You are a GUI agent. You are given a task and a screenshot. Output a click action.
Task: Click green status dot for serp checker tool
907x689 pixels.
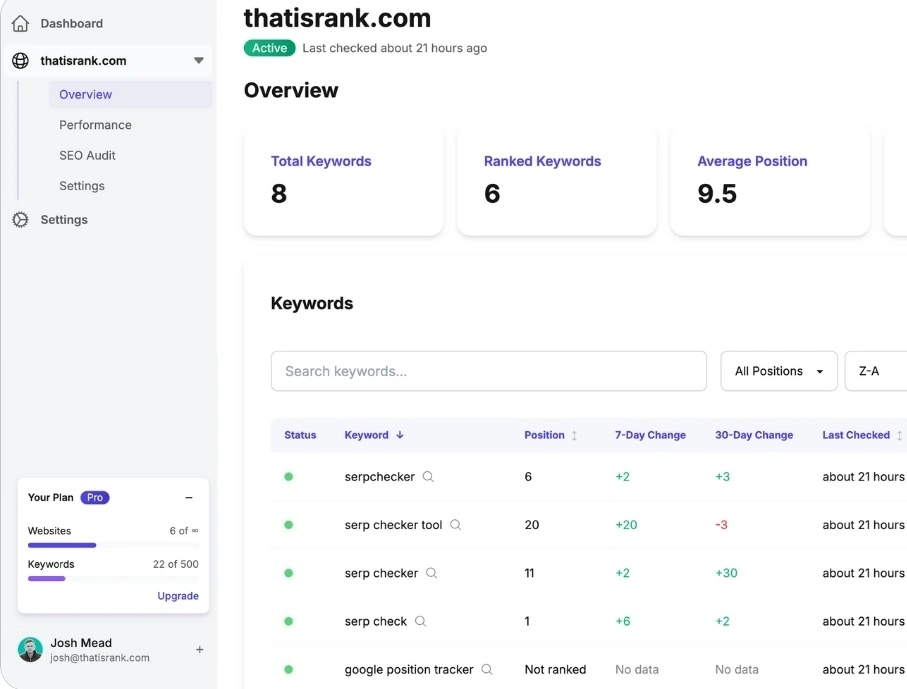[x=289, y=525]
